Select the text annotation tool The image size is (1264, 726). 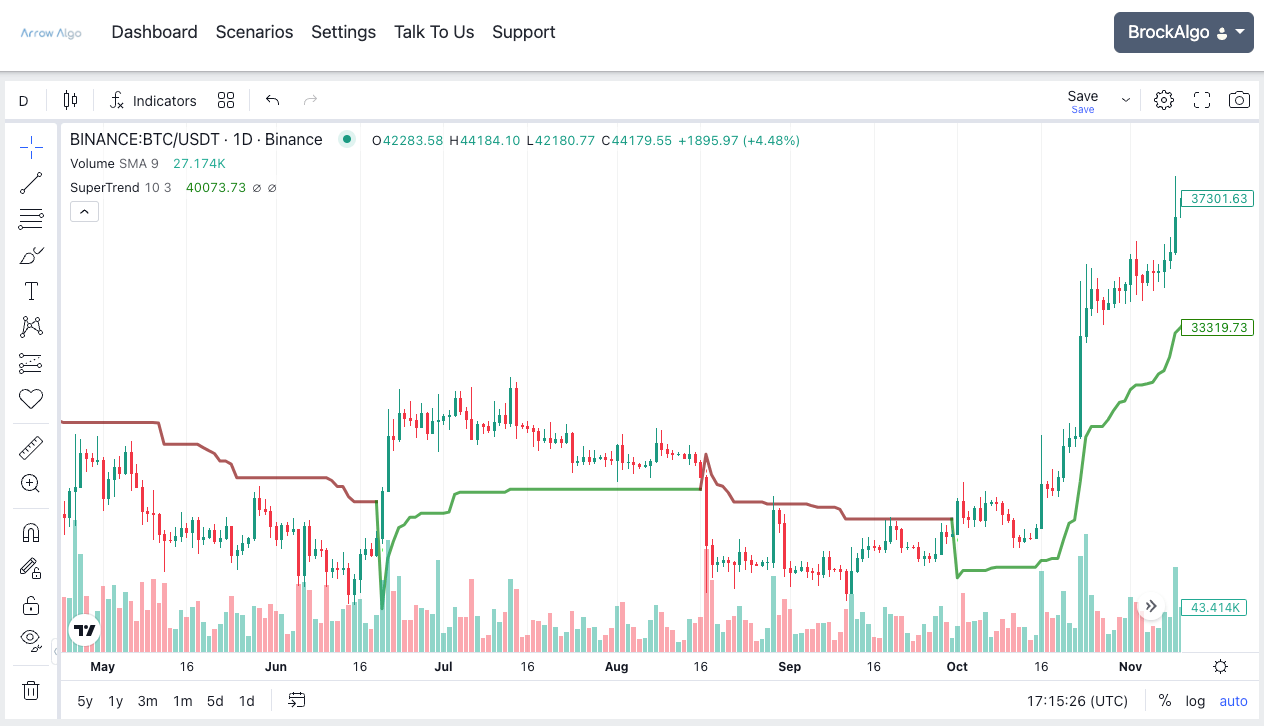click(30, 290)
